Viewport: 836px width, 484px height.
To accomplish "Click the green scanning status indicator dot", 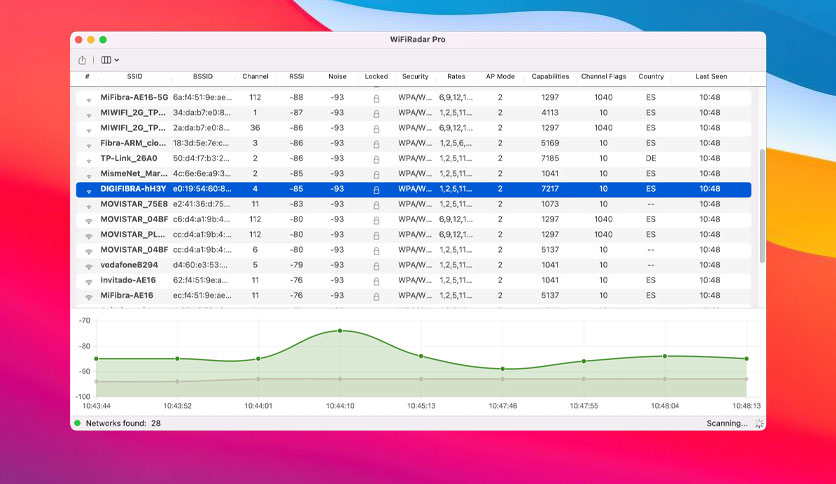I will coord(77,423).
